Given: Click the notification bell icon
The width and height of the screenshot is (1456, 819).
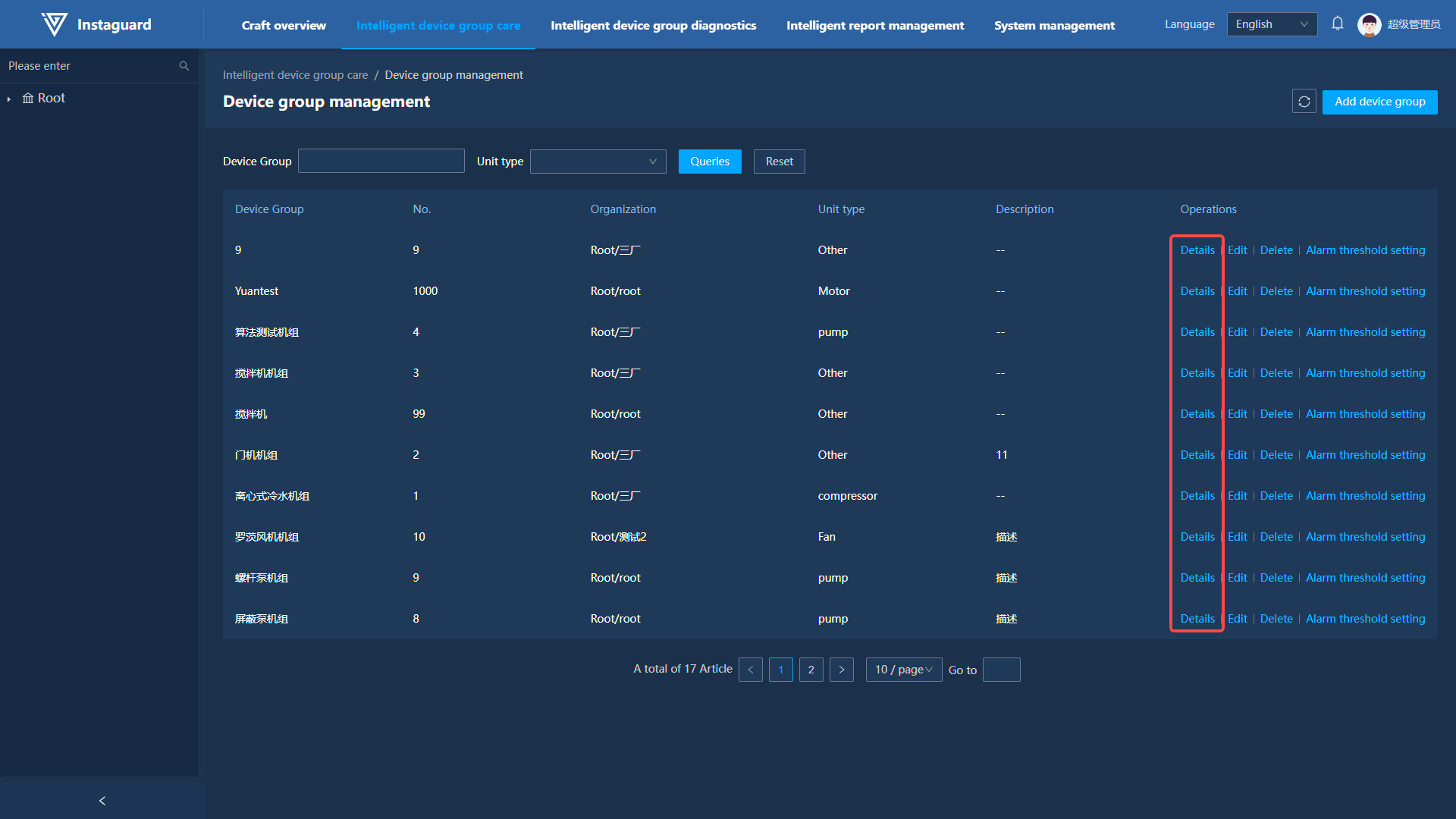Looking at the screenshot, I should pos(1338,24).
